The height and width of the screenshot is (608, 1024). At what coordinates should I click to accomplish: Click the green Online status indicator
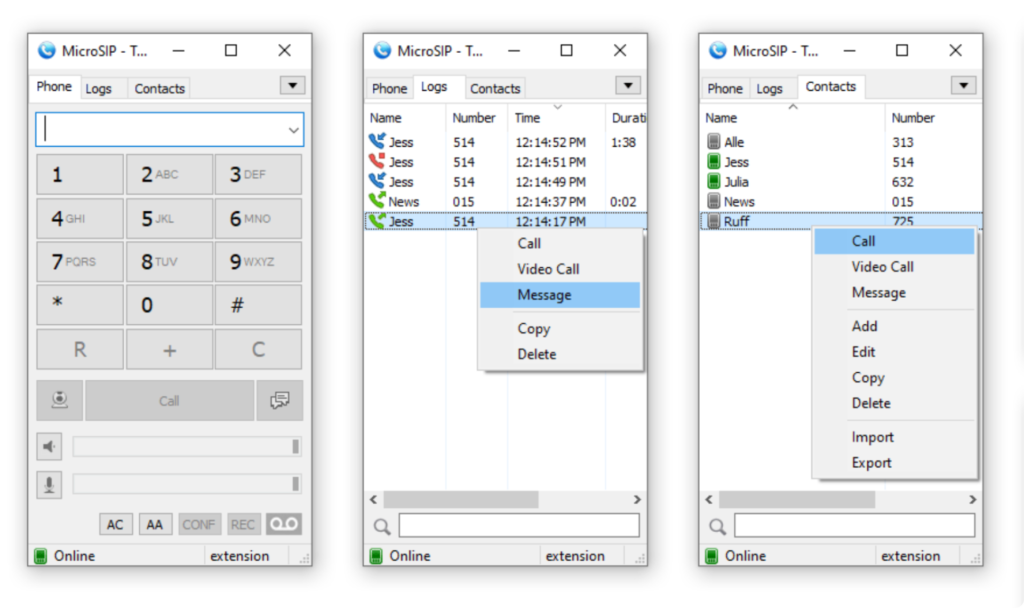coord(41,555)
